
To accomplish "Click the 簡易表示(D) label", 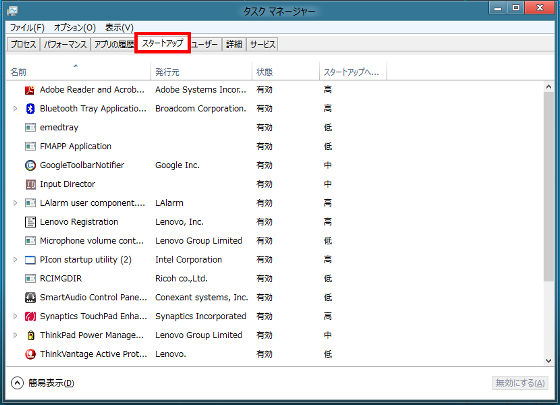I will coord(51,383).
